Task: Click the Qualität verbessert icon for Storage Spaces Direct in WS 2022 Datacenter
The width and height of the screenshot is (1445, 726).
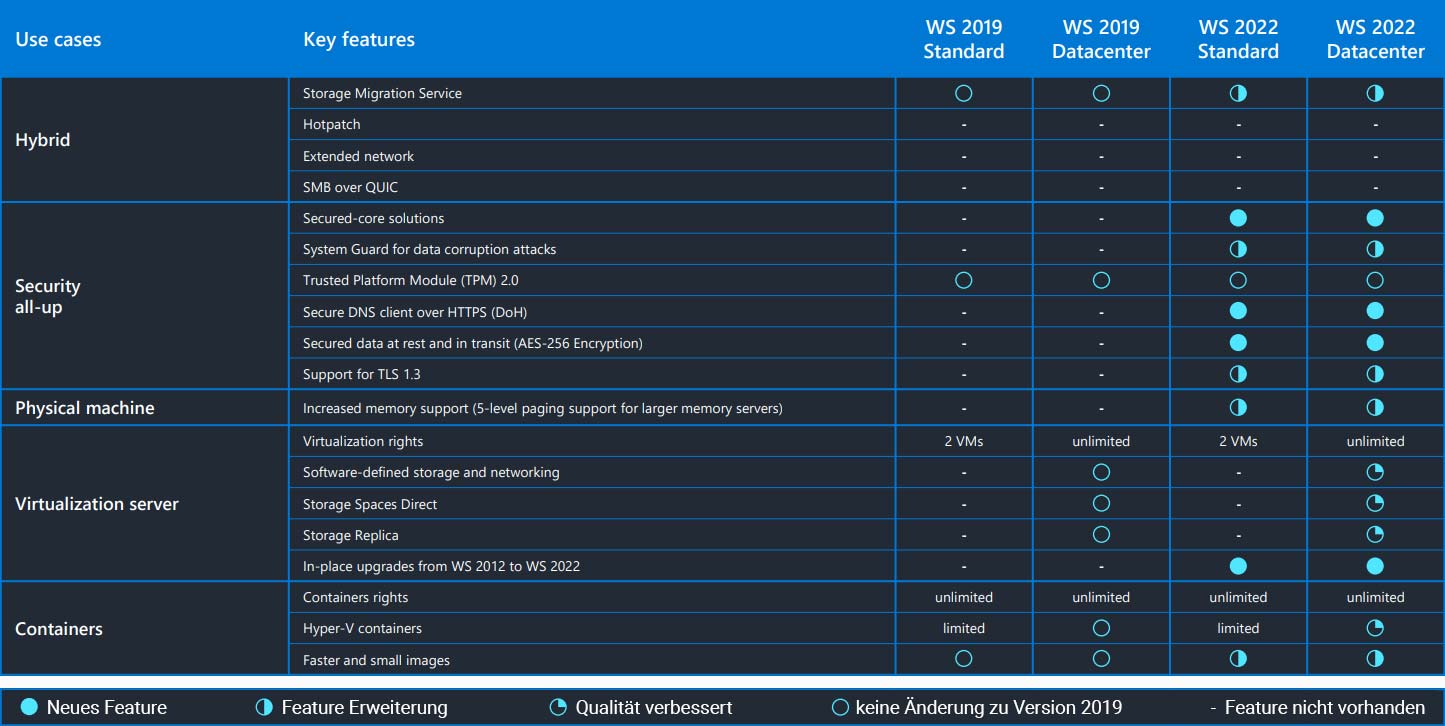Action: click(x=1374, y=503)
